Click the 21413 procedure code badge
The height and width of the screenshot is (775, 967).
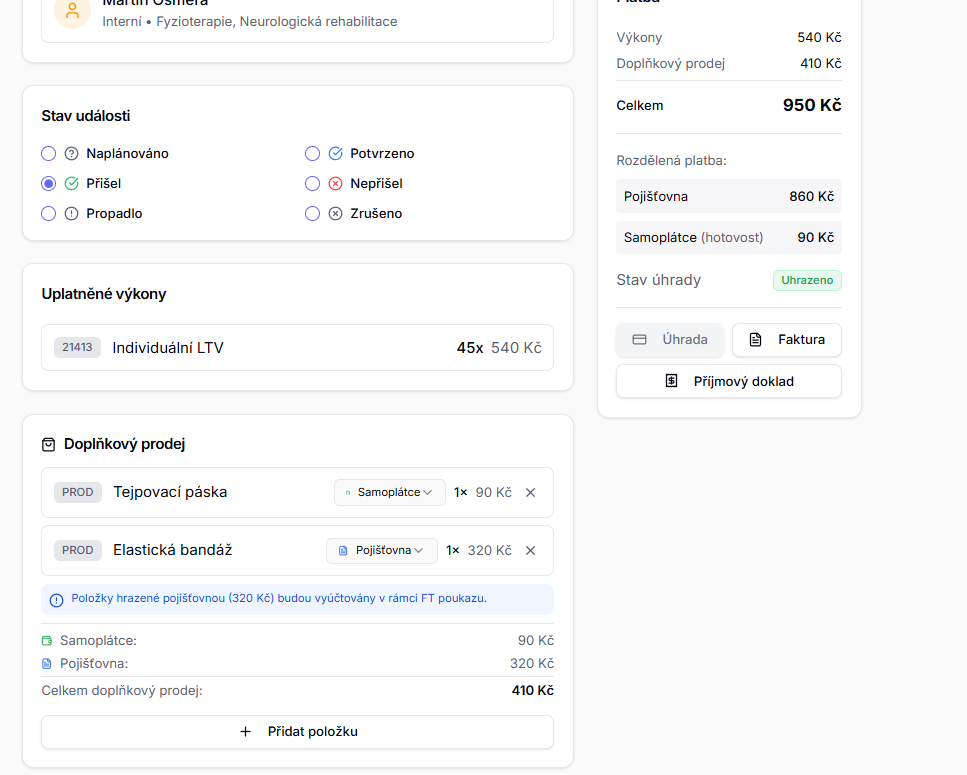77,348
